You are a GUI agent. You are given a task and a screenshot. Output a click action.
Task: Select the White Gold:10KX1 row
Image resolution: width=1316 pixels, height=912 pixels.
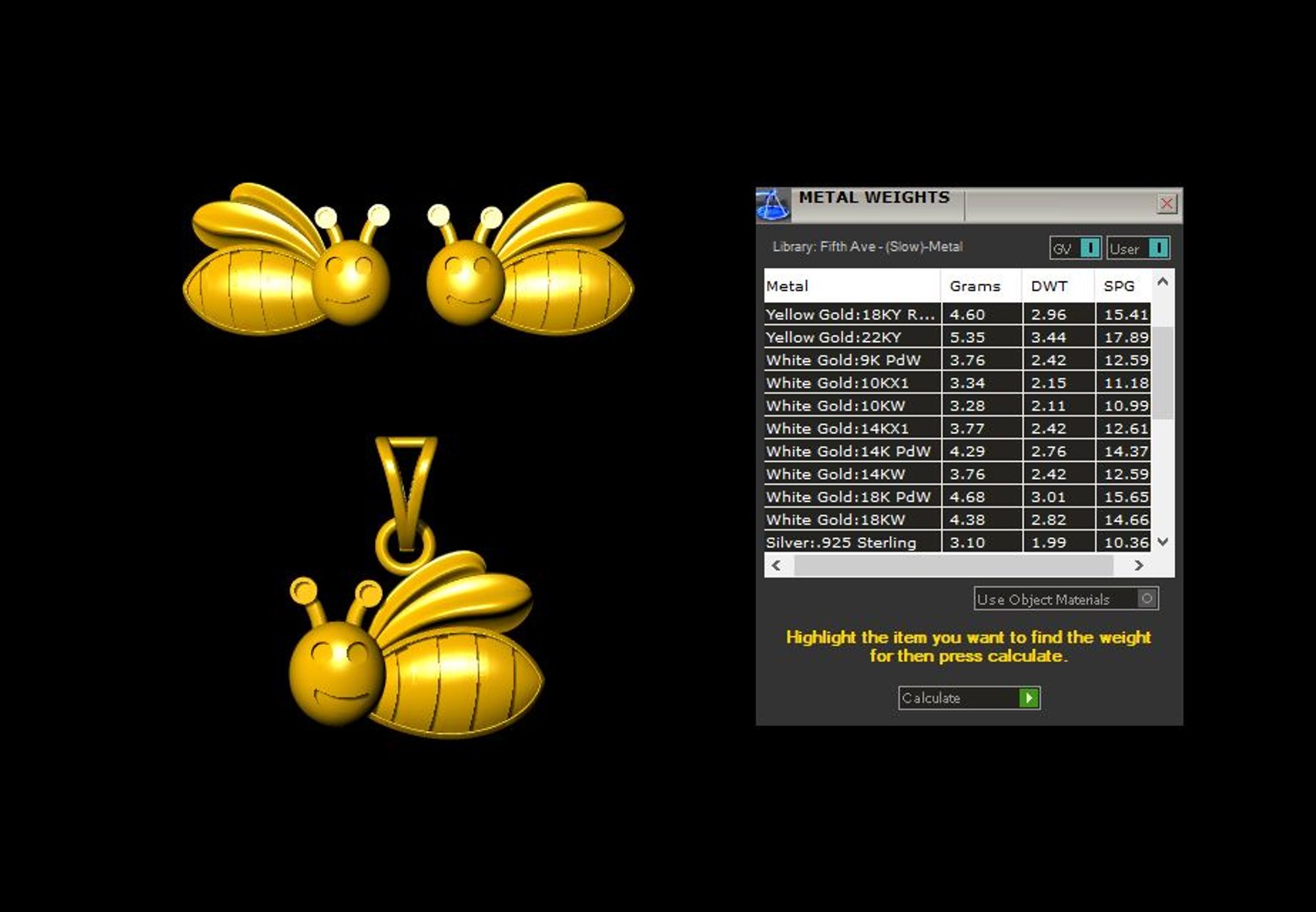click(x=958, y=383)
